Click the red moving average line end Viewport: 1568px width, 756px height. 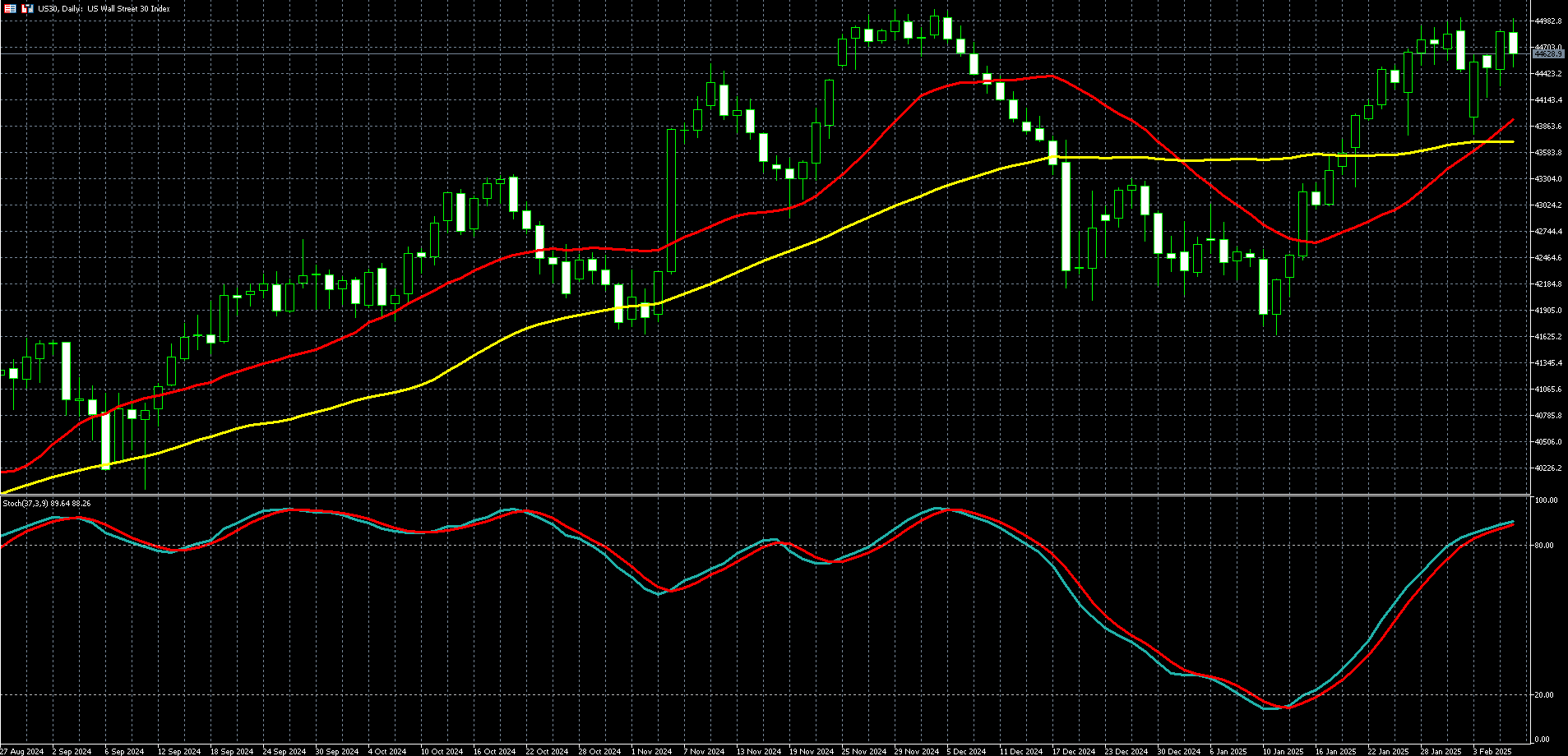point(1512,121)
